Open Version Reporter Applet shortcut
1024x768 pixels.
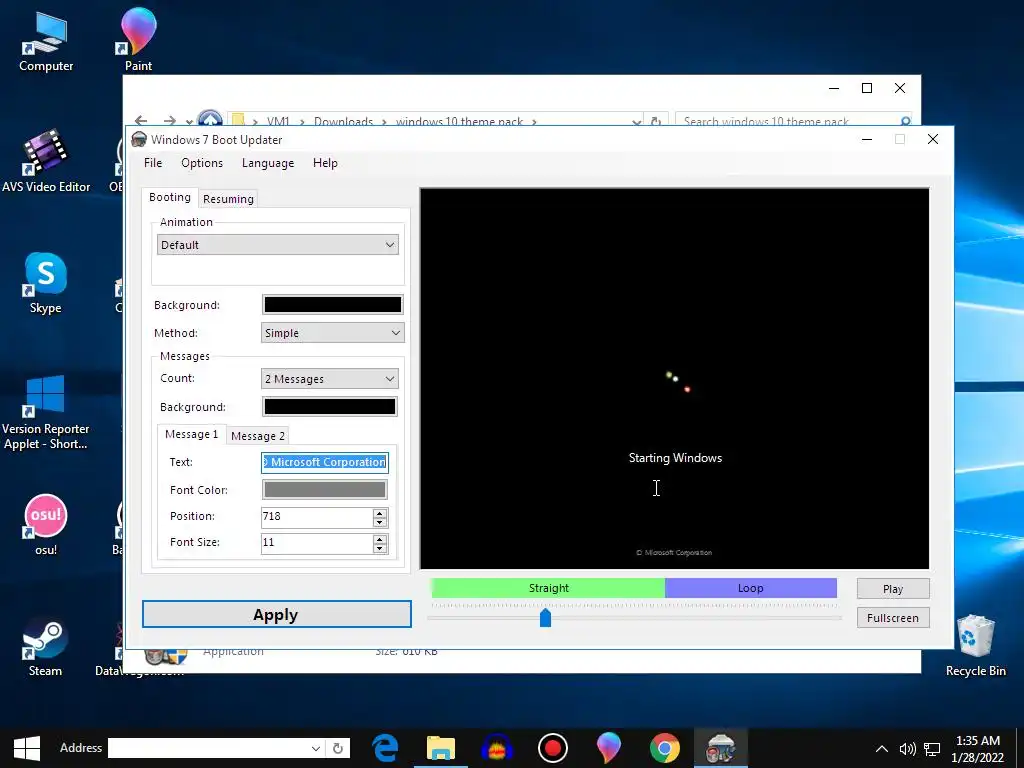pos(45,411)
